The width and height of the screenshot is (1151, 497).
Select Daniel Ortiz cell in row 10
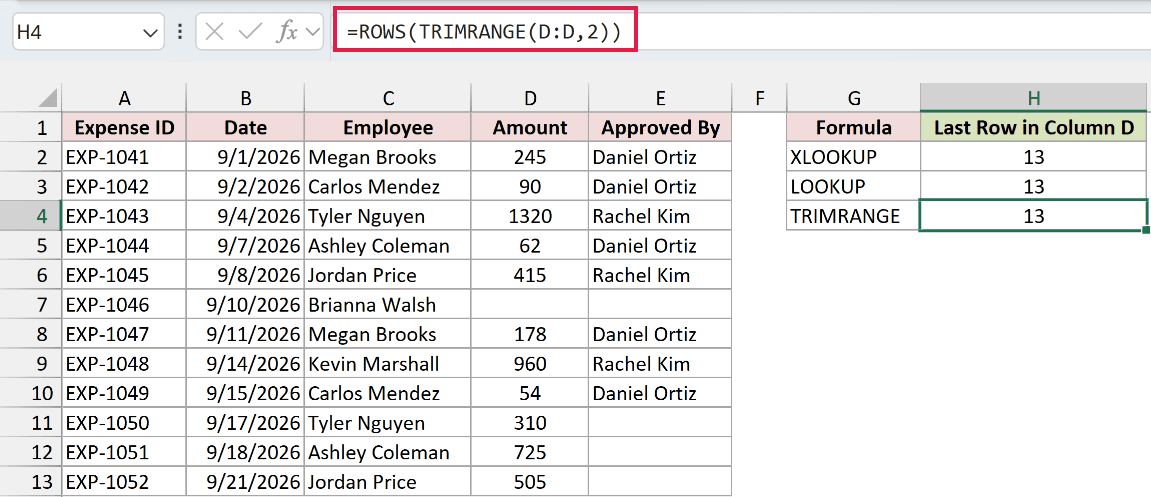click(x=661, y=393)
